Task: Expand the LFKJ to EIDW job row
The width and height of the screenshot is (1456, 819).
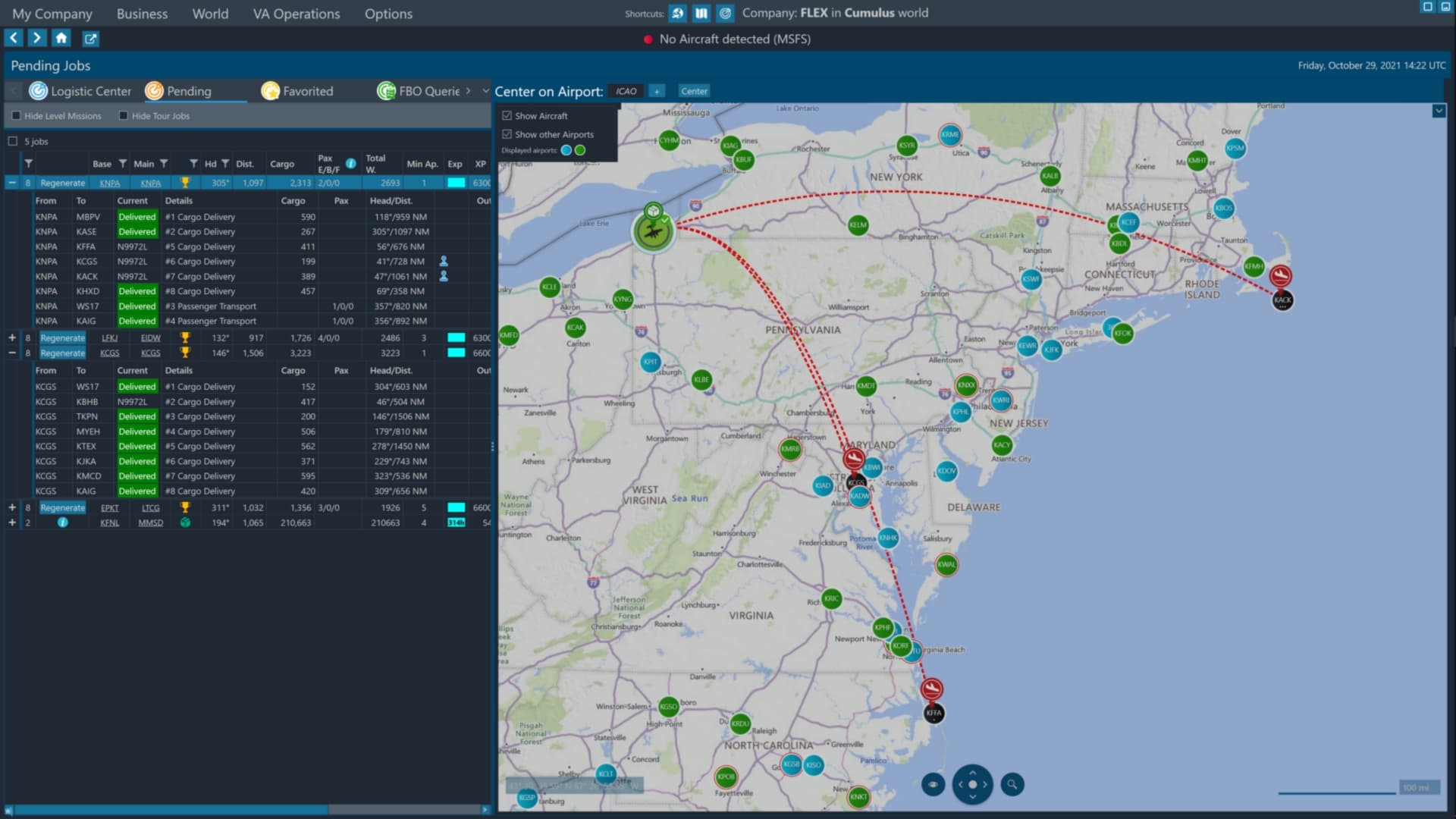Action: (12, 337)
